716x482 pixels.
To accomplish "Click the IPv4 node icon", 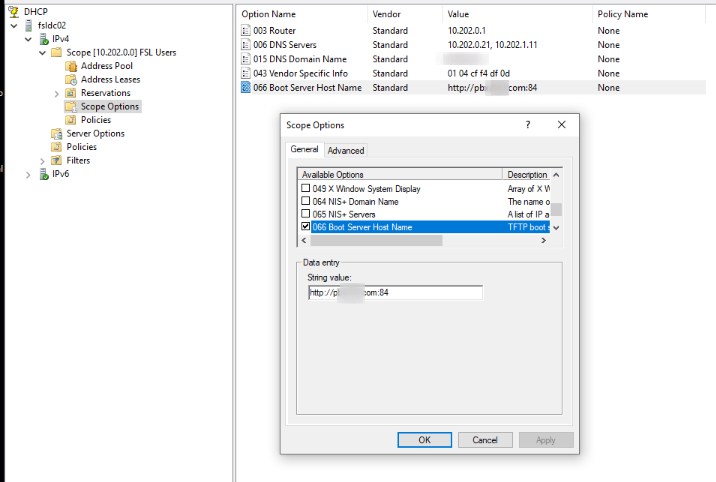I will (44, 39).
